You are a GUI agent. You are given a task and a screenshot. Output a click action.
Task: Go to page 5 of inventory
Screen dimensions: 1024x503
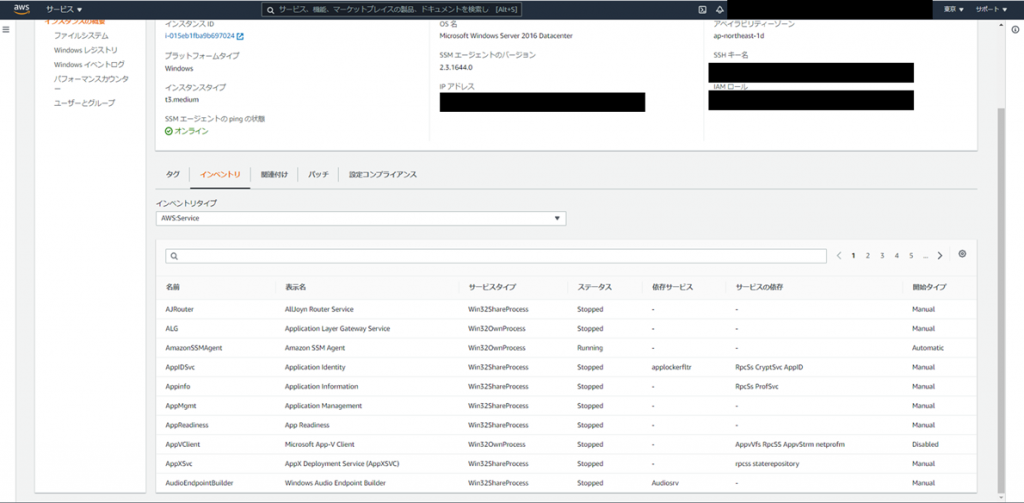click(911, 256)
